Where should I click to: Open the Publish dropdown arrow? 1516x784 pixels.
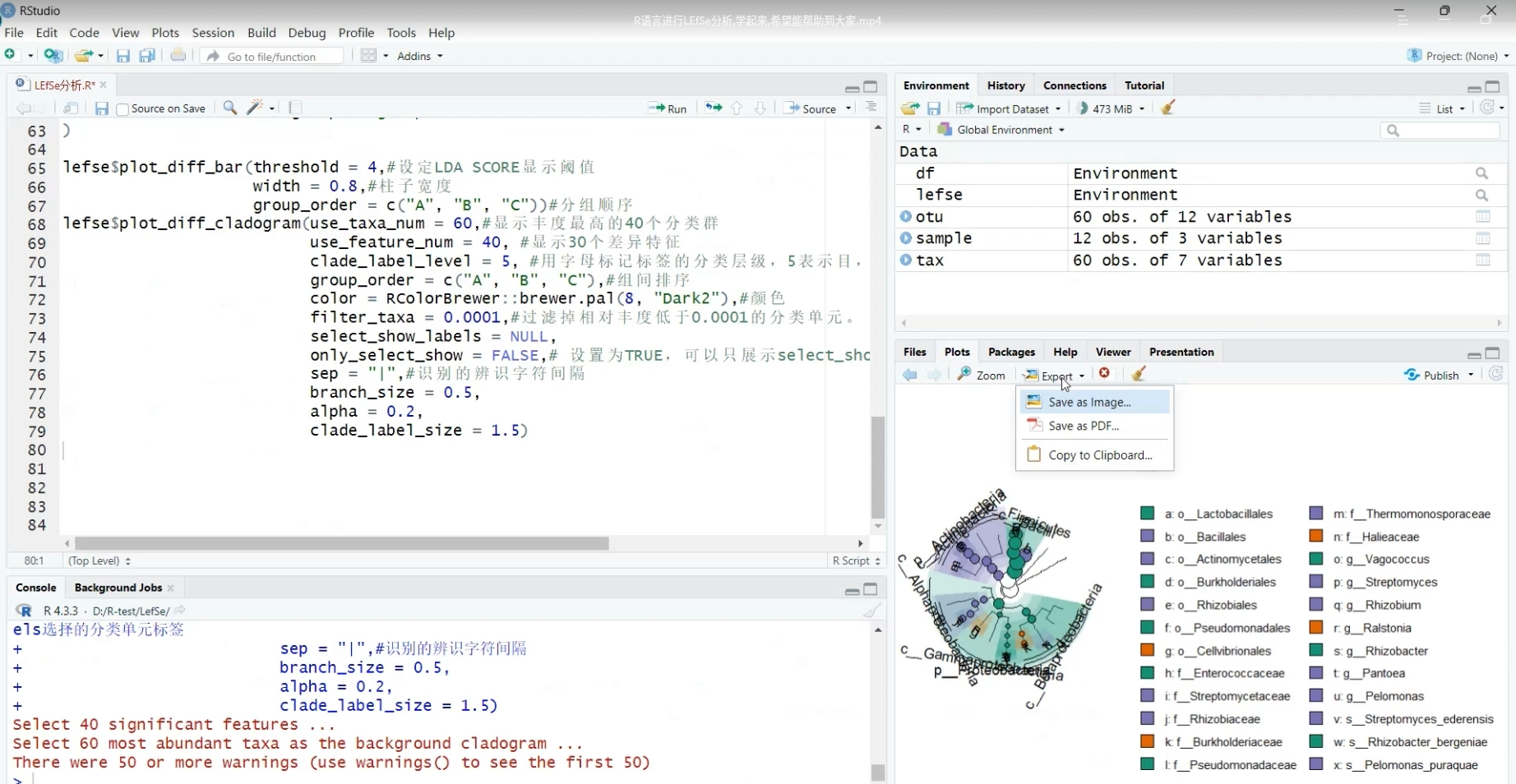pos(1471,375)
